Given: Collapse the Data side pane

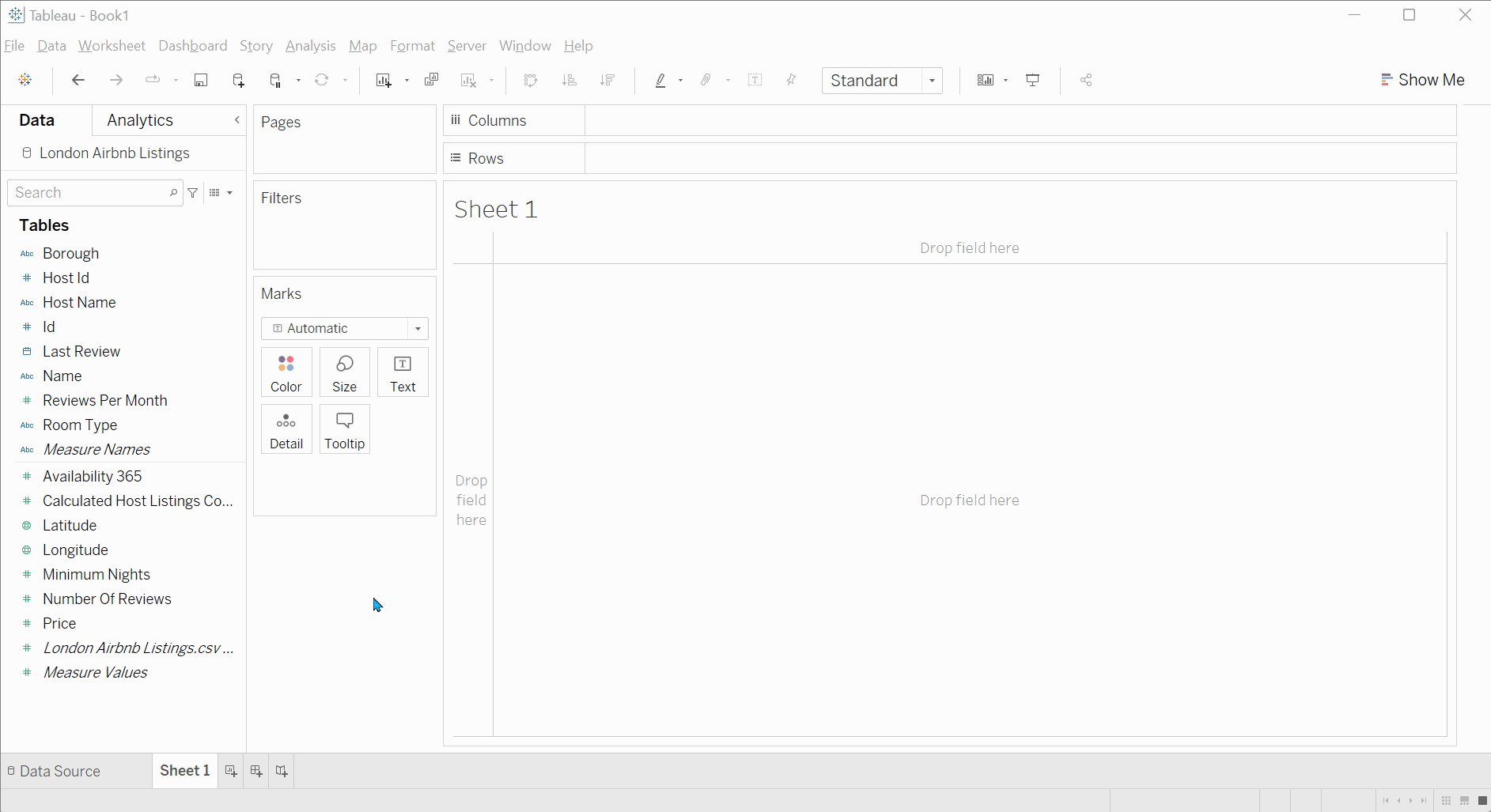Looking at the screenshot, I should tap(237, 120).
